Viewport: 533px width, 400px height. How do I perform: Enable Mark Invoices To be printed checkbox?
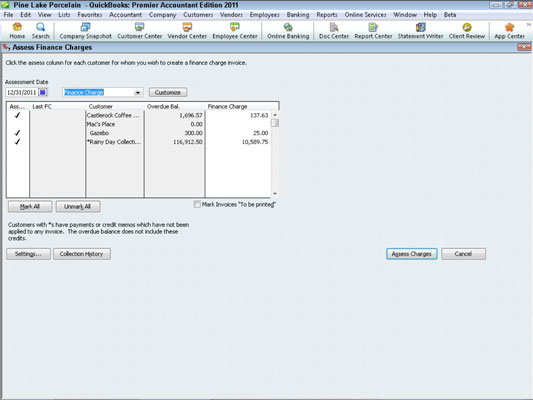click(197, 204)
